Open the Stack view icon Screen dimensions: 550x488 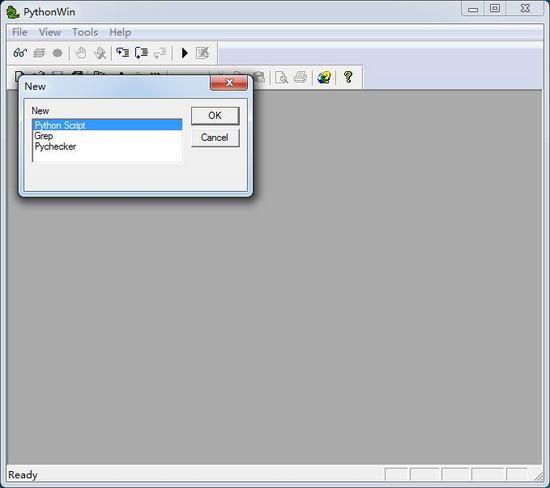(39, 53)
